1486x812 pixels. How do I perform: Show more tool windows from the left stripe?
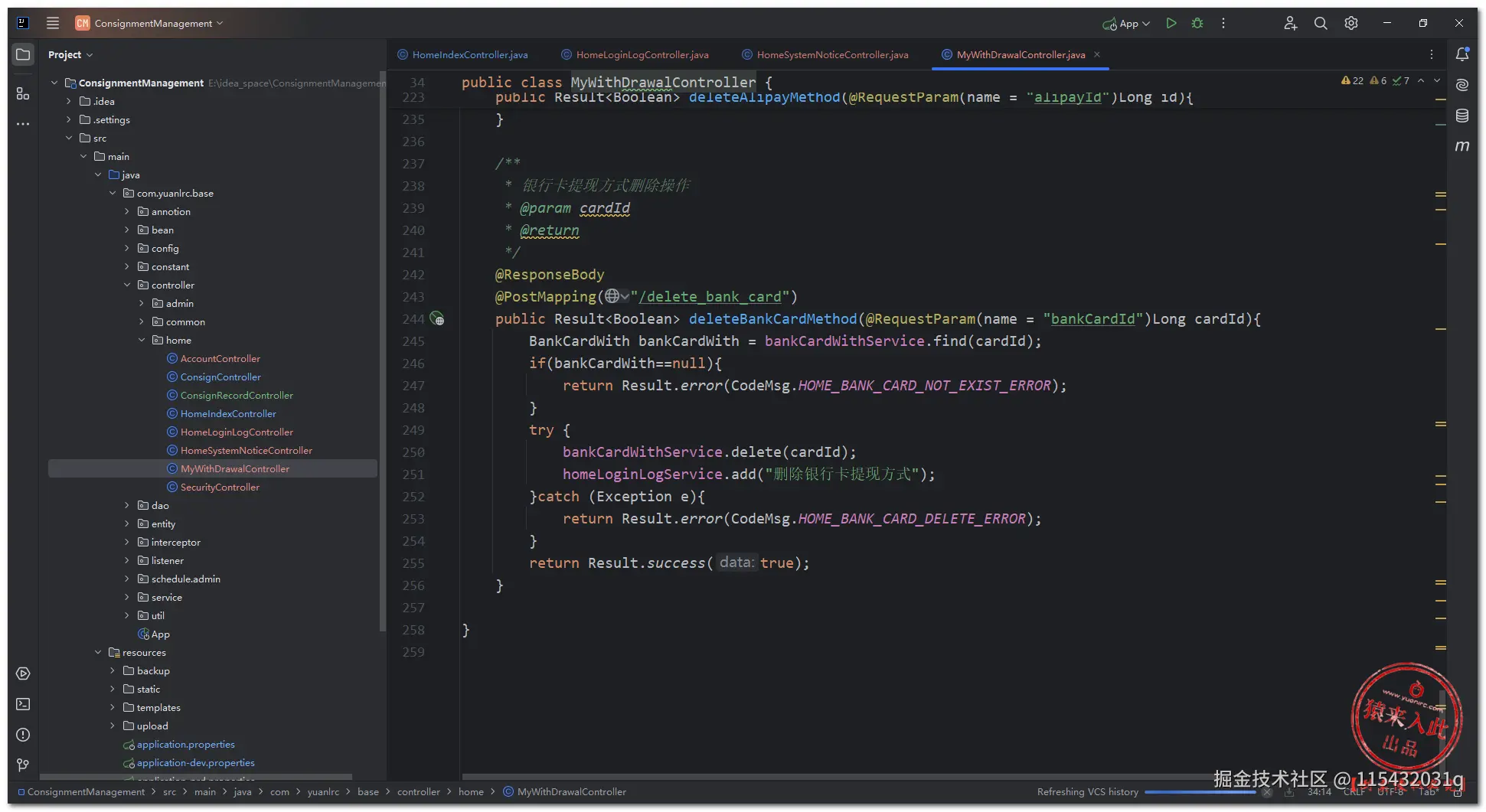click(23, 123)
